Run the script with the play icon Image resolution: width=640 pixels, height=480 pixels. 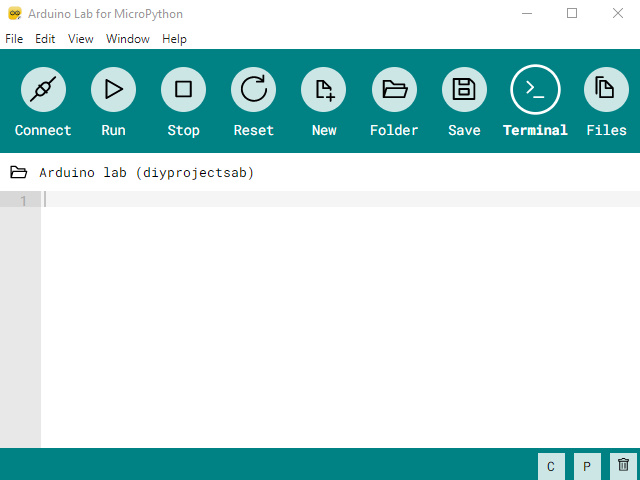click(x=113, y=90)
